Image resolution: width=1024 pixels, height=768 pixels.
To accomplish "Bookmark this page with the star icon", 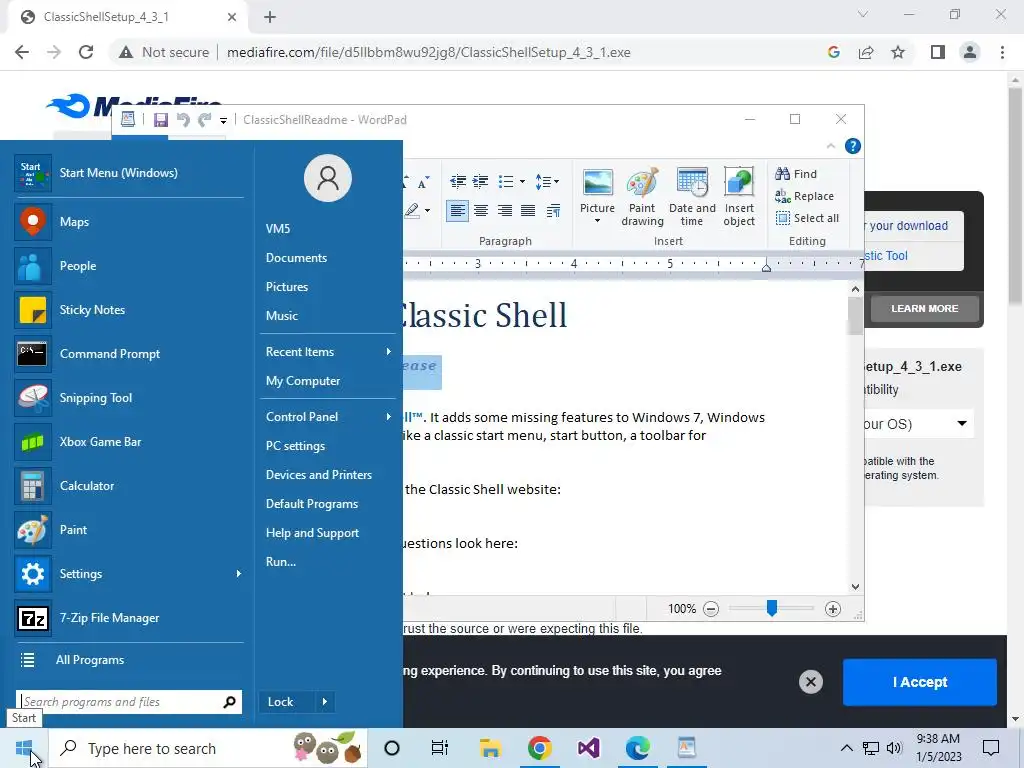I will pyautogui.click(x=898, y=52).
